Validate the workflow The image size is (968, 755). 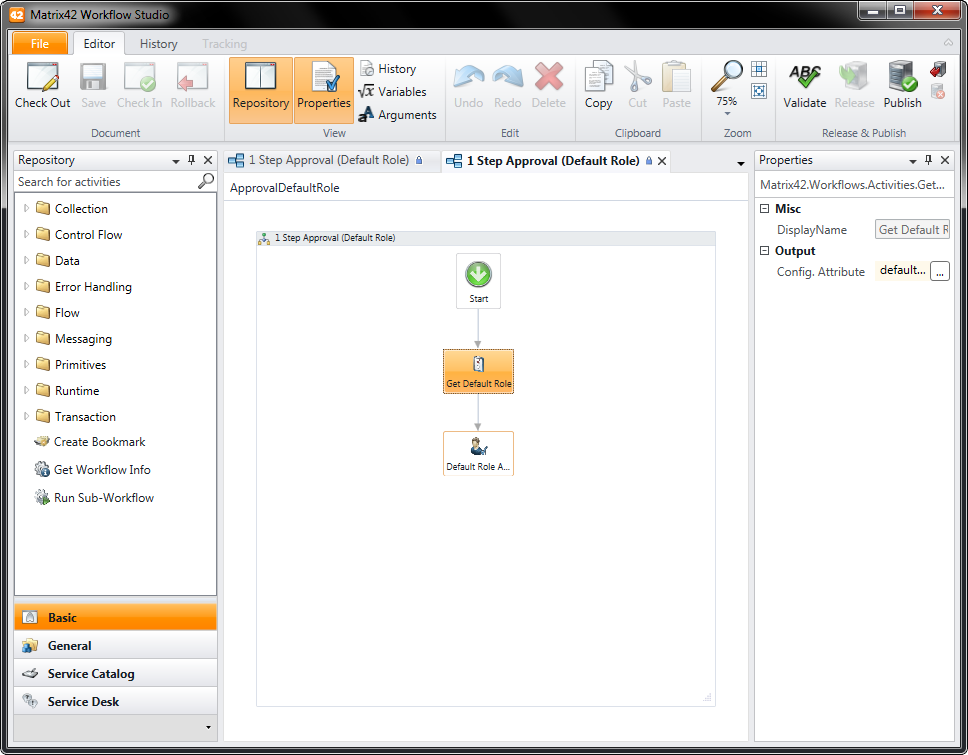(x=804, y=85)
